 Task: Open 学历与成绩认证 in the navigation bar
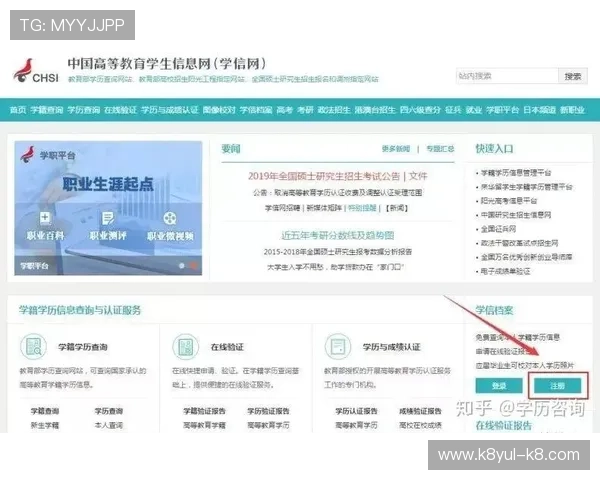tap(170, 110)
